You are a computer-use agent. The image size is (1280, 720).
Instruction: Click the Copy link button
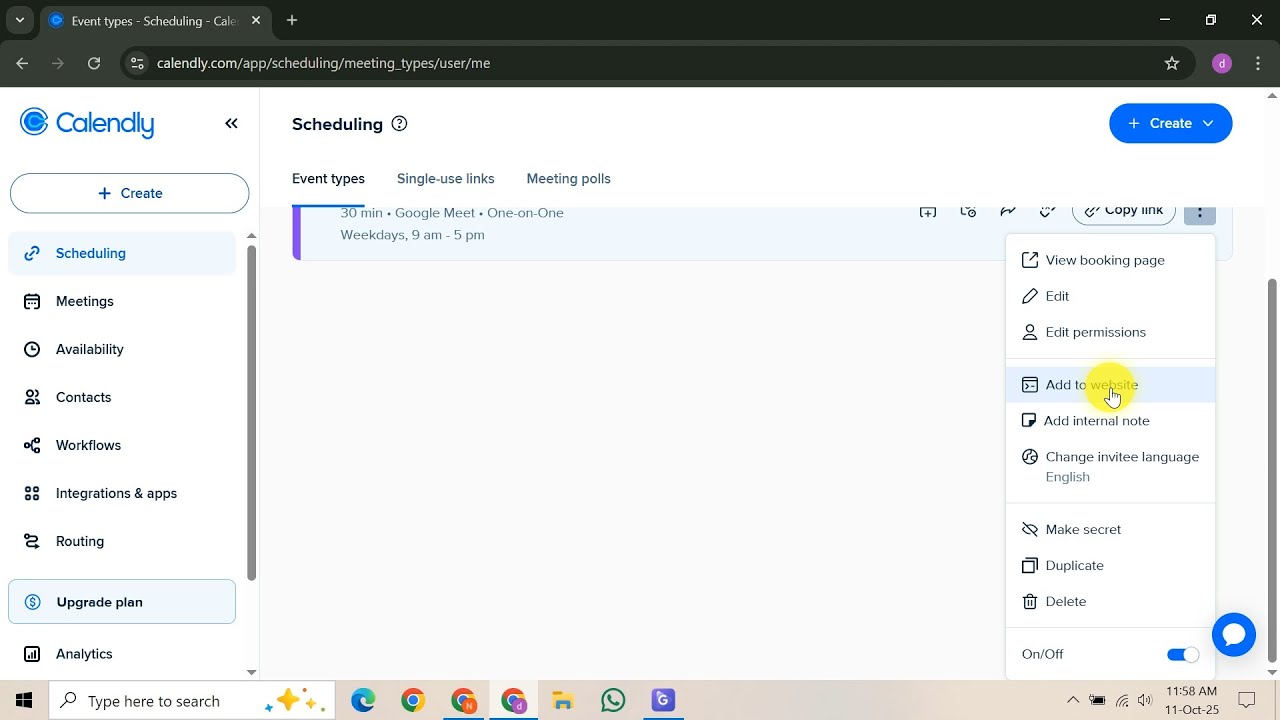tap(1123, 212)
